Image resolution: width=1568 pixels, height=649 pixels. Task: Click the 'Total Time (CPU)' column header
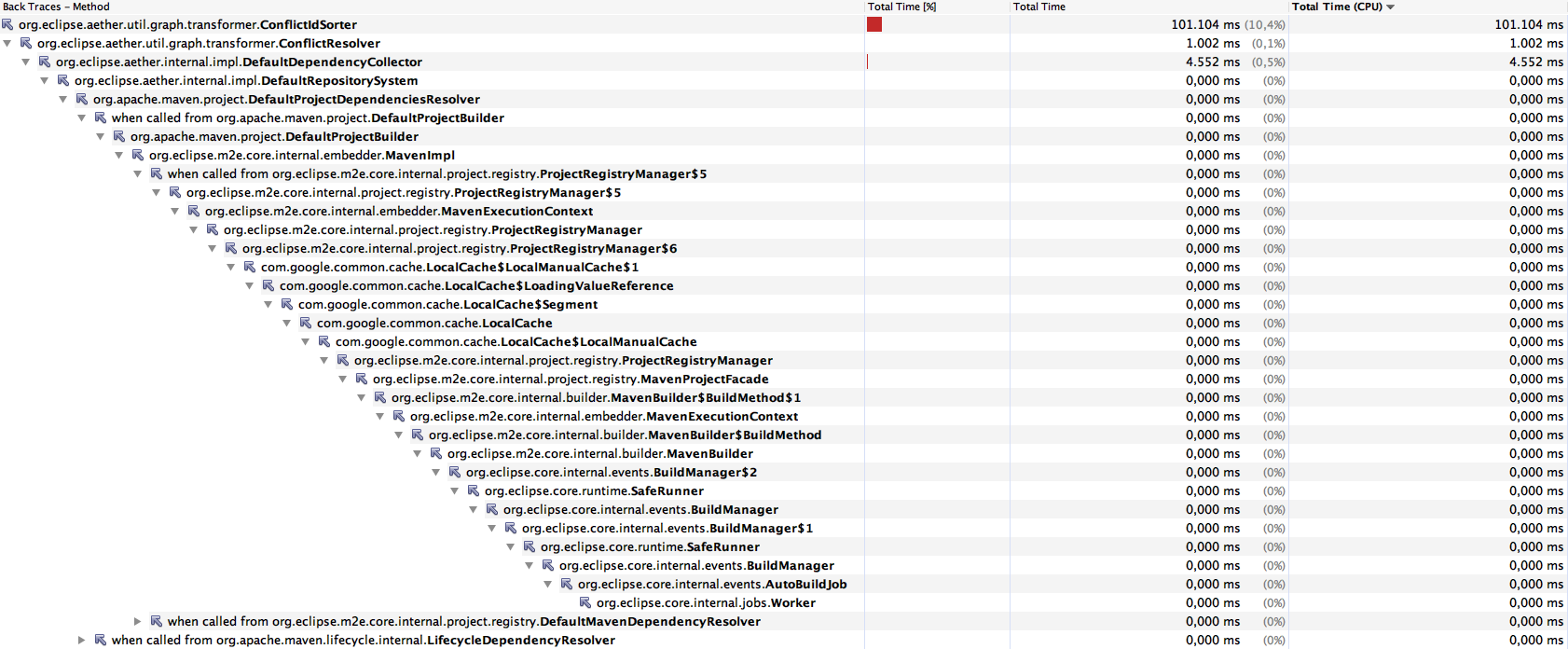(x=1337, y=7)
